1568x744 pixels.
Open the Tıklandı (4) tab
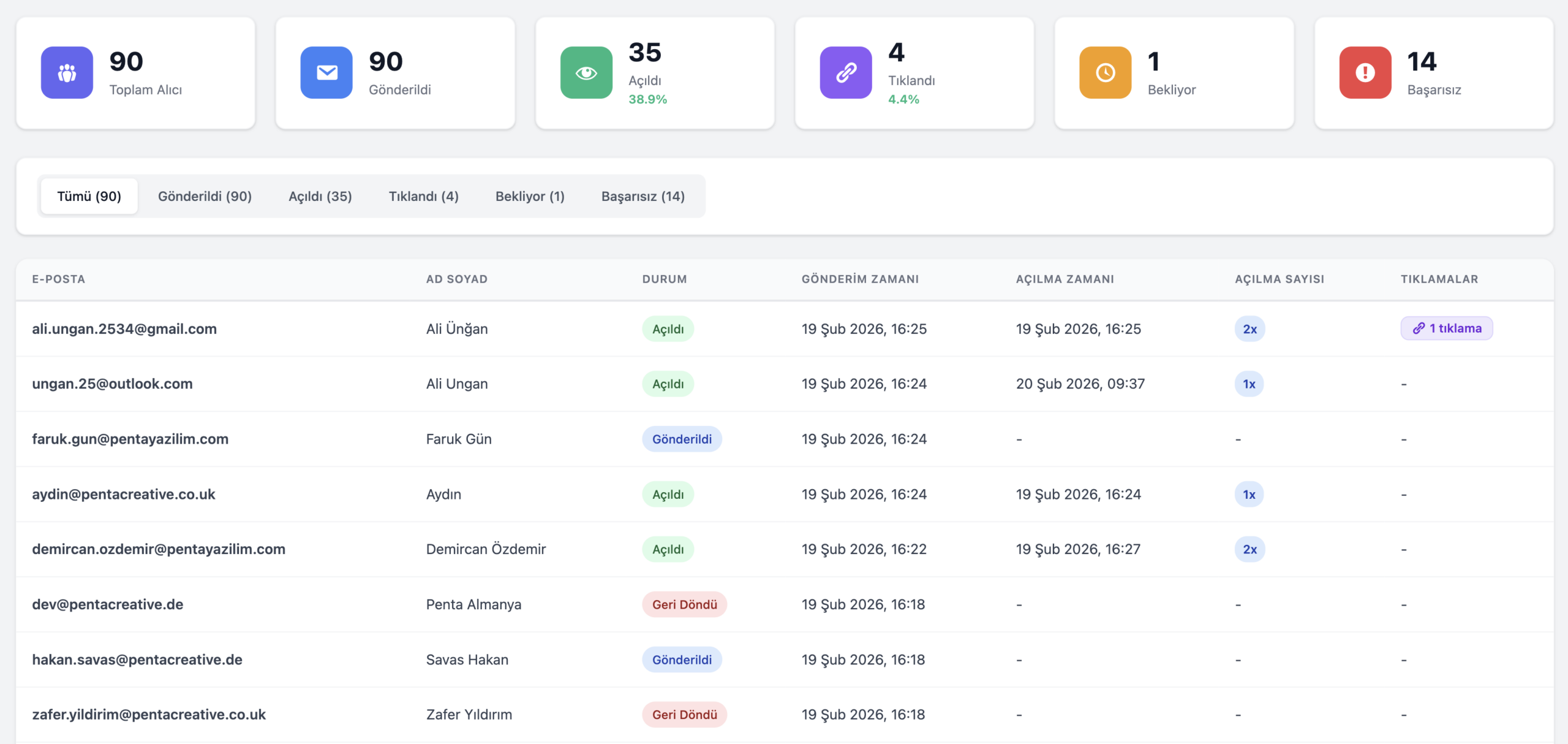coord(424,196)
